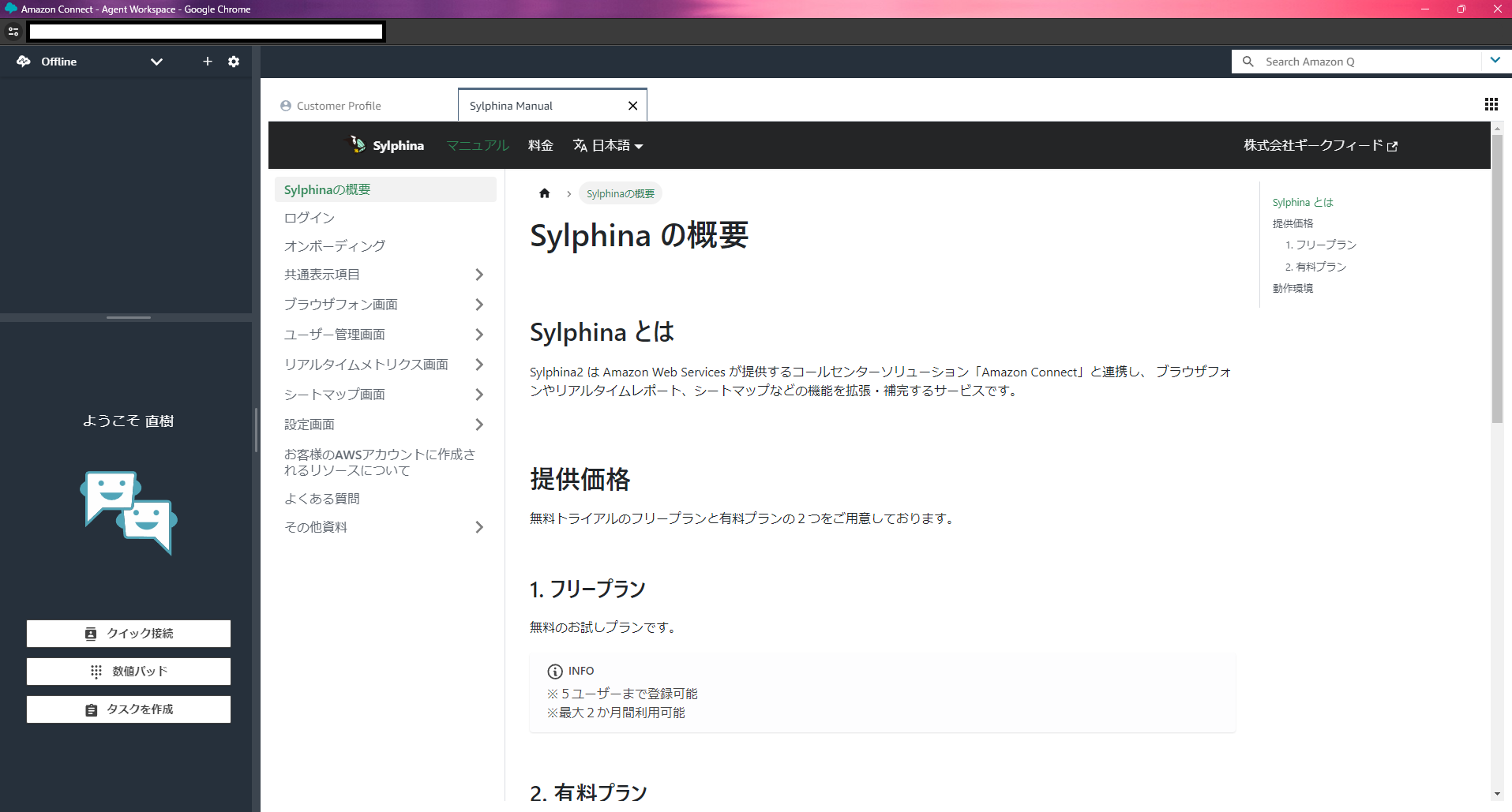Viewport: 1512px width, 812px height.
Task: Open the 株式会社ギークフィード external link
Action: pos(1320,145)
